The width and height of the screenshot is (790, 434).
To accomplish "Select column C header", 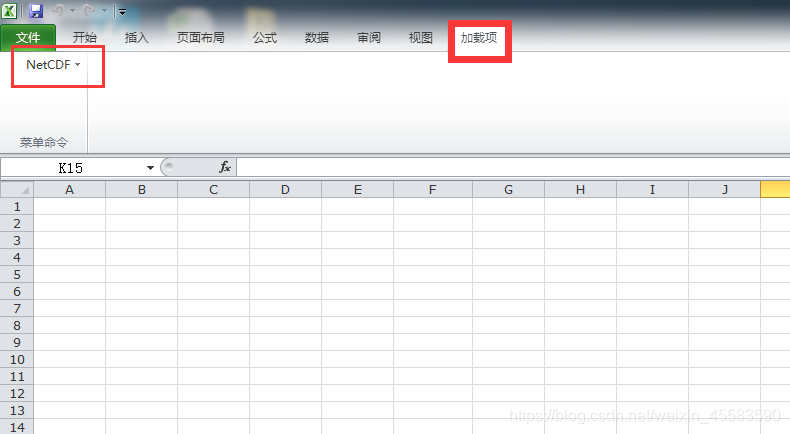I will [x=214, y=190].
